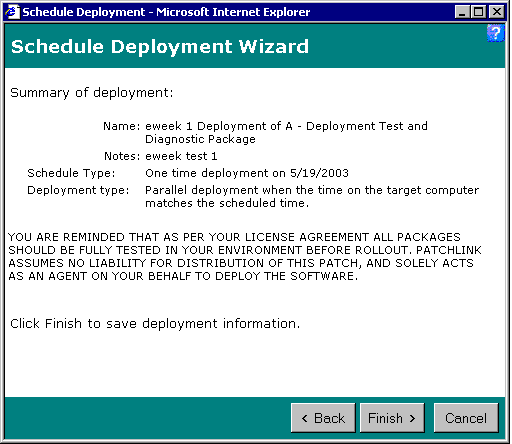Click 'Click Finish to save deployment information.' text
Image resolution: width=512 pixels, height=444 pixels.
pyautogui.click(x=155, y=324)
